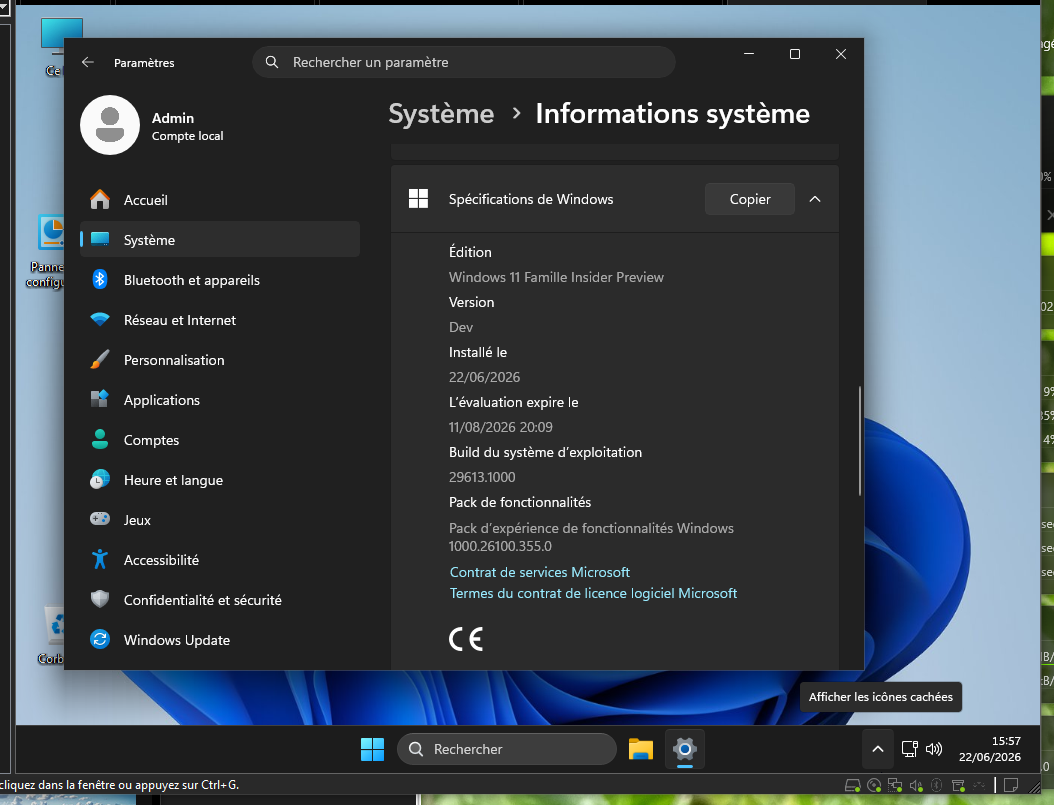
Task: Click the Windows logo in Spécifications header
Action: click(418, 199)
